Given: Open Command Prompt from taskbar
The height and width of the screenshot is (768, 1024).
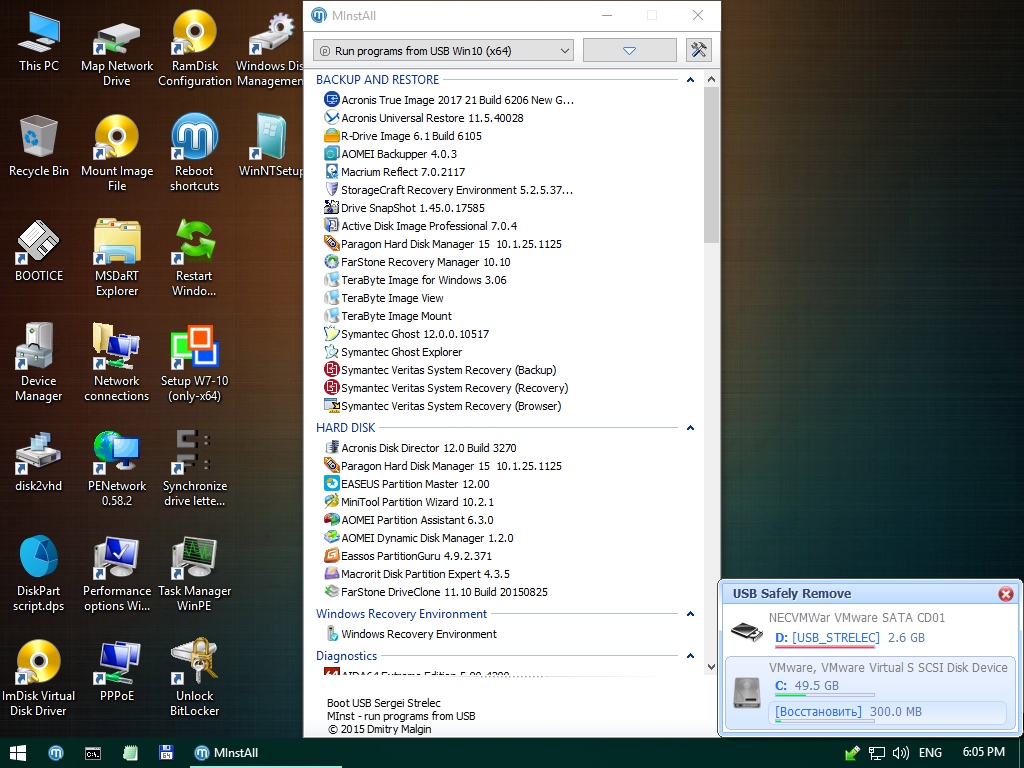Looking at the screenshot, I should coord(93,753).
